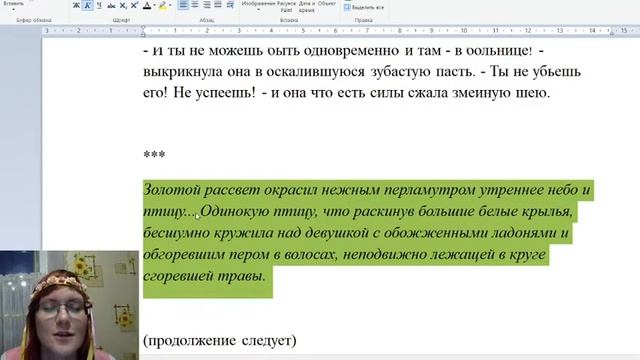Center align the text

point(195,5)
